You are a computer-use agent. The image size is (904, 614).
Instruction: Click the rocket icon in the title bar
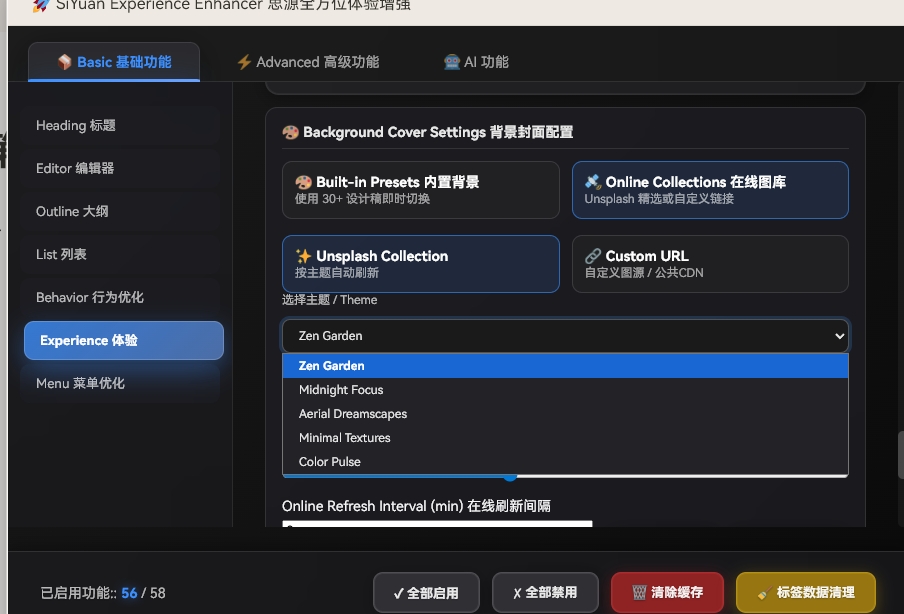pos(40,6)
